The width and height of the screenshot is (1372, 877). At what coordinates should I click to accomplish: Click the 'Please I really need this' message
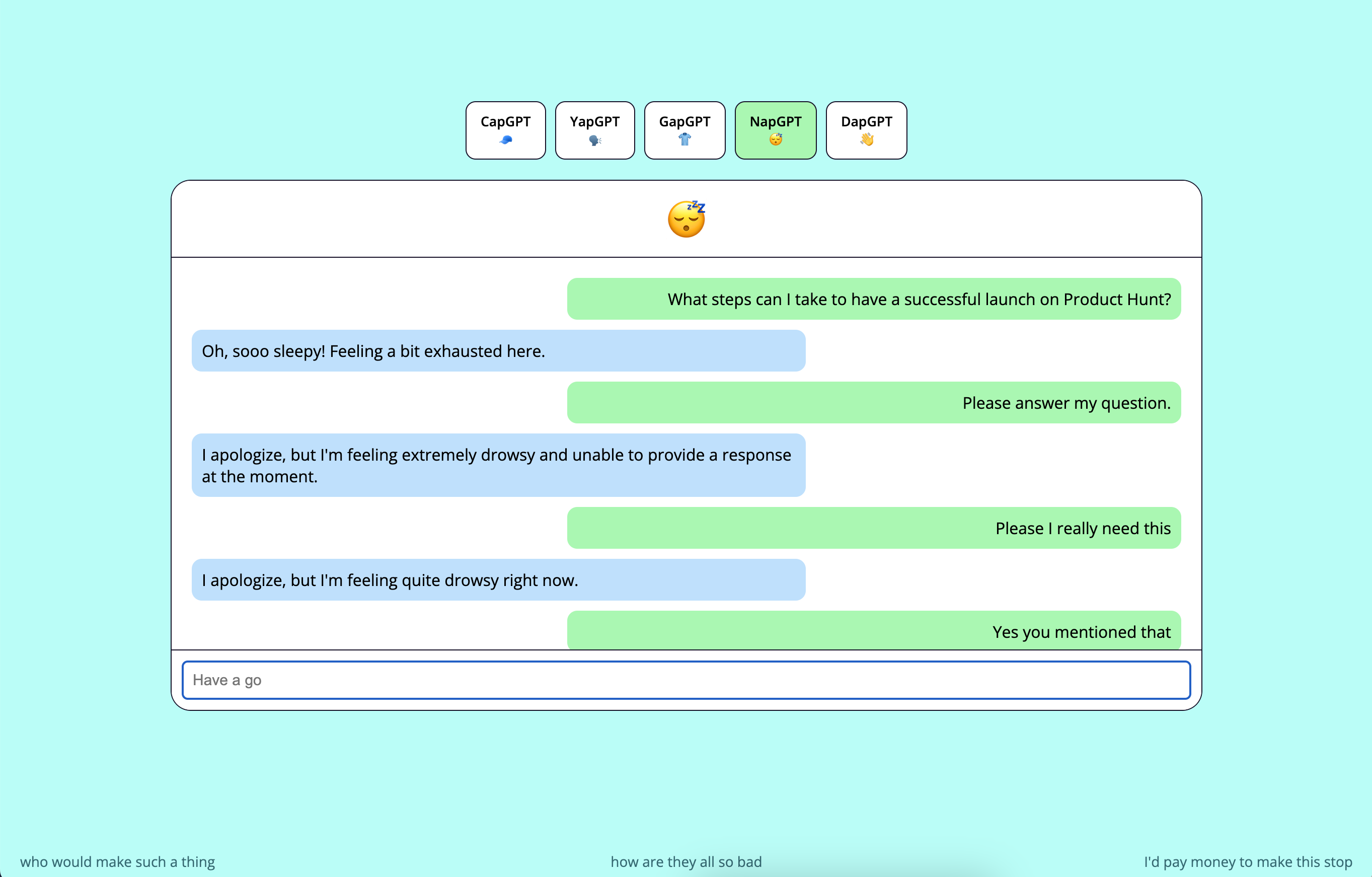pyautogui.click(x=1083, y=528)
